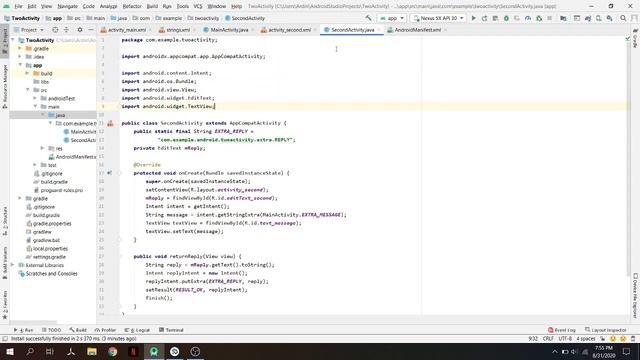Open Project panel gear settings

tap(80, 30)
